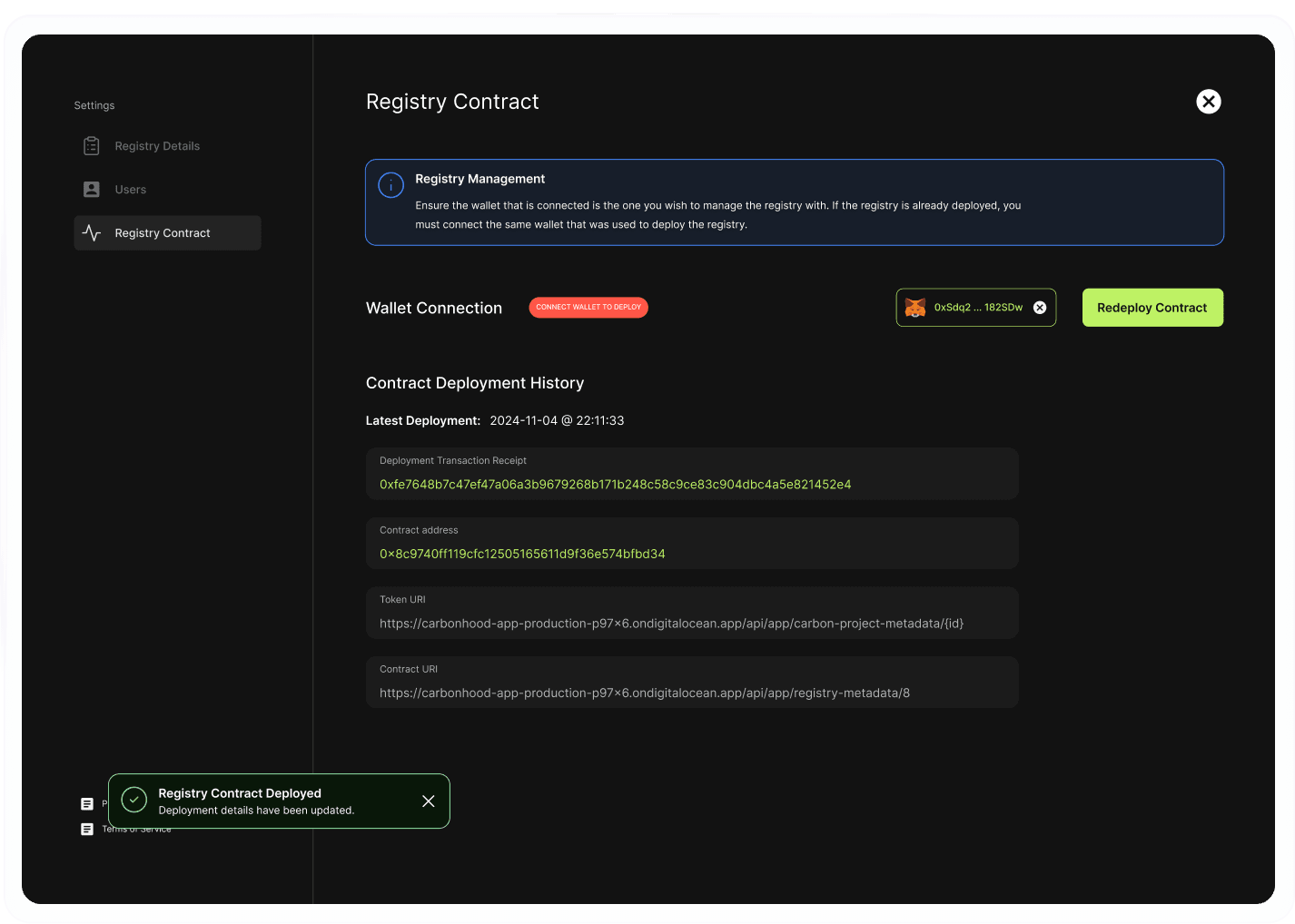The image size is (1295, 924).
Task: Click 'Deployment details have been updated.' text
Action: coord(256,811)
